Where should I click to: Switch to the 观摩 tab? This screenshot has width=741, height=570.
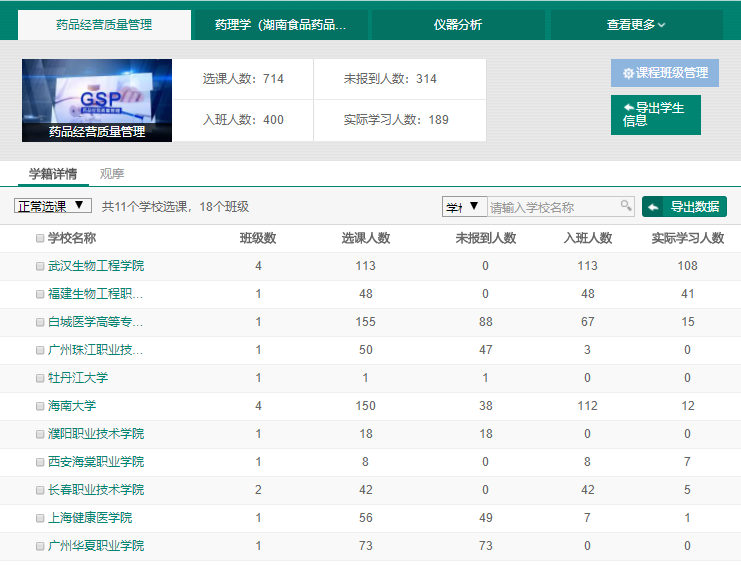coord(112,174)
